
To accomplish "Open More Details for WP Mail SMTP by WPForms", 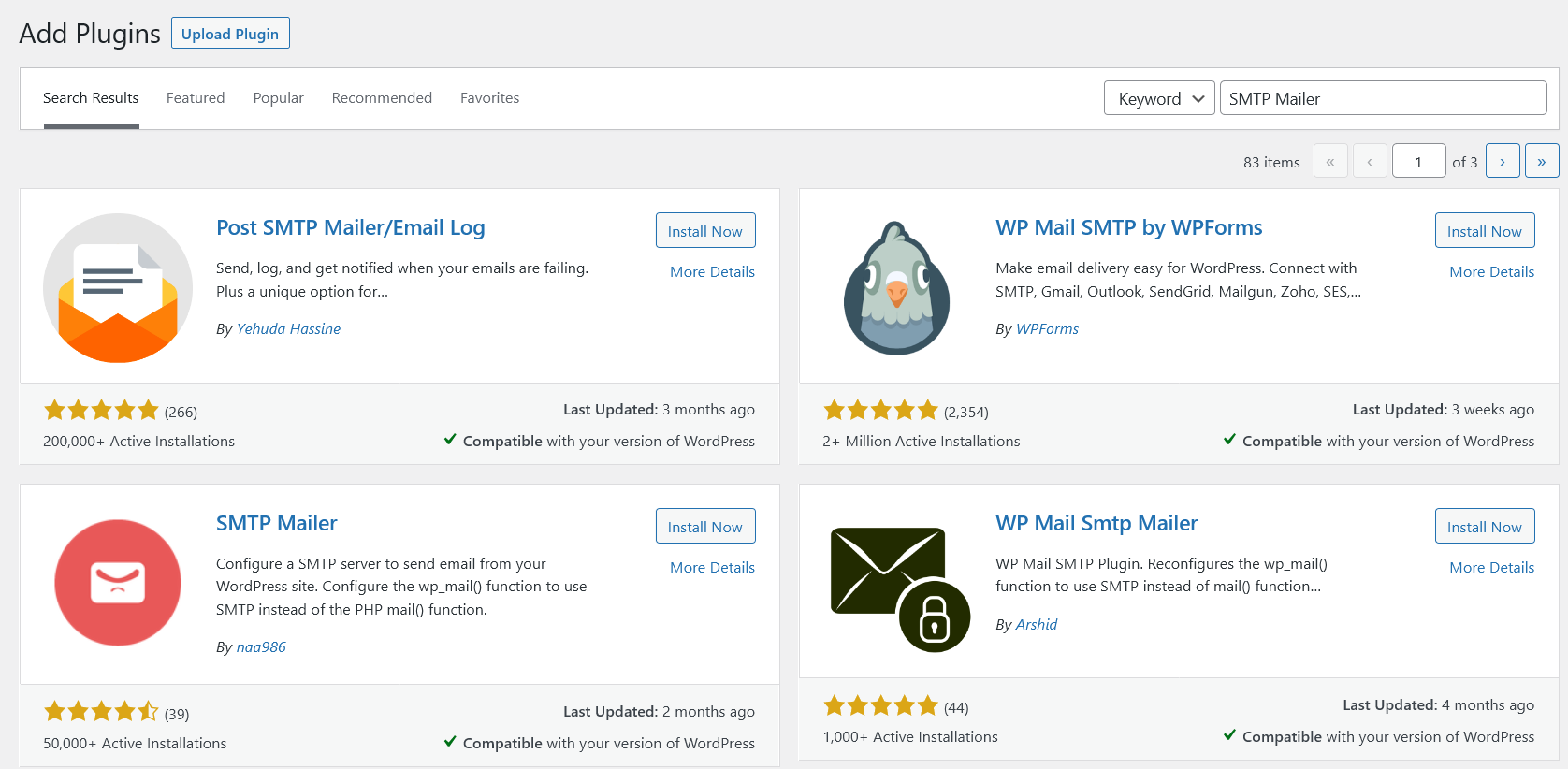I will pyautogui.click(x=1491, y=271).
